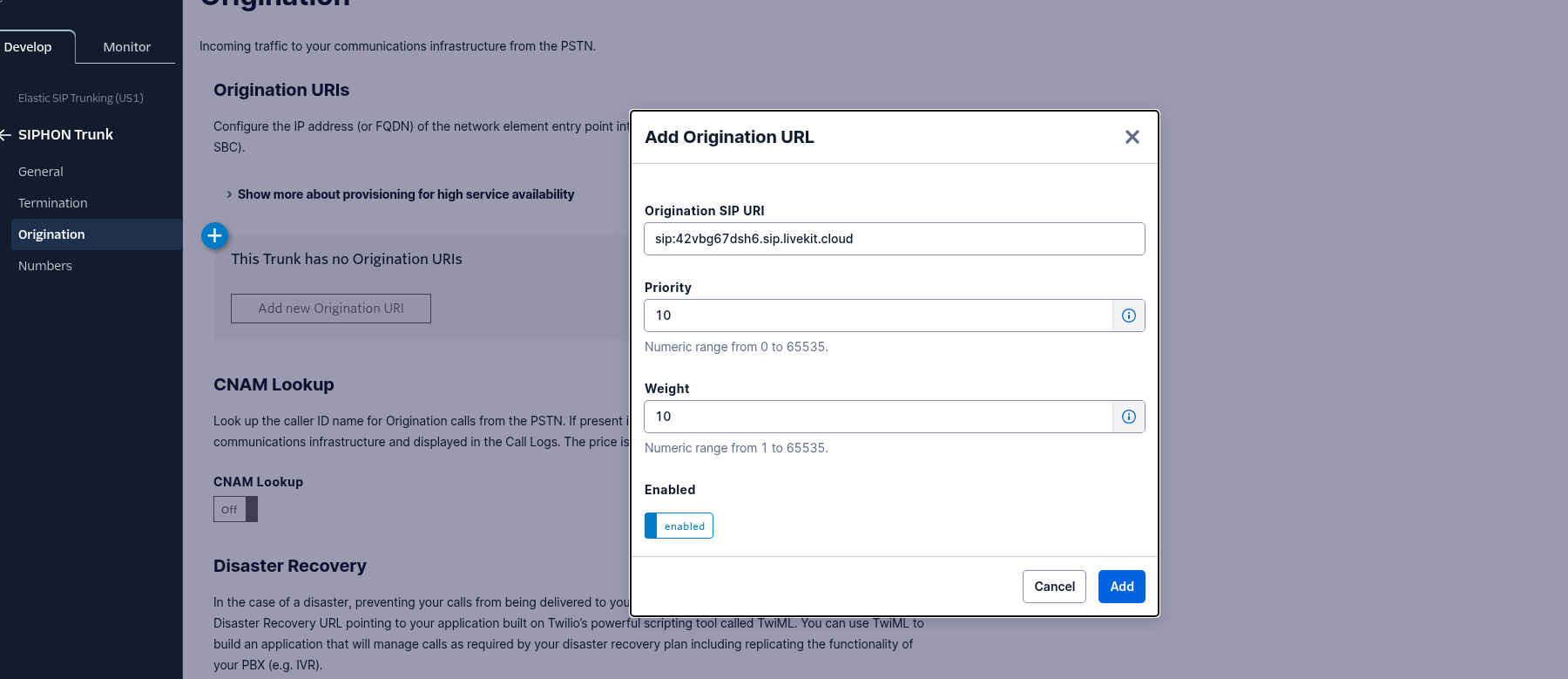The height and width of the screenshot is (679, 1568).
Task: Click the Priority info icon
Action: [1128, 316]
